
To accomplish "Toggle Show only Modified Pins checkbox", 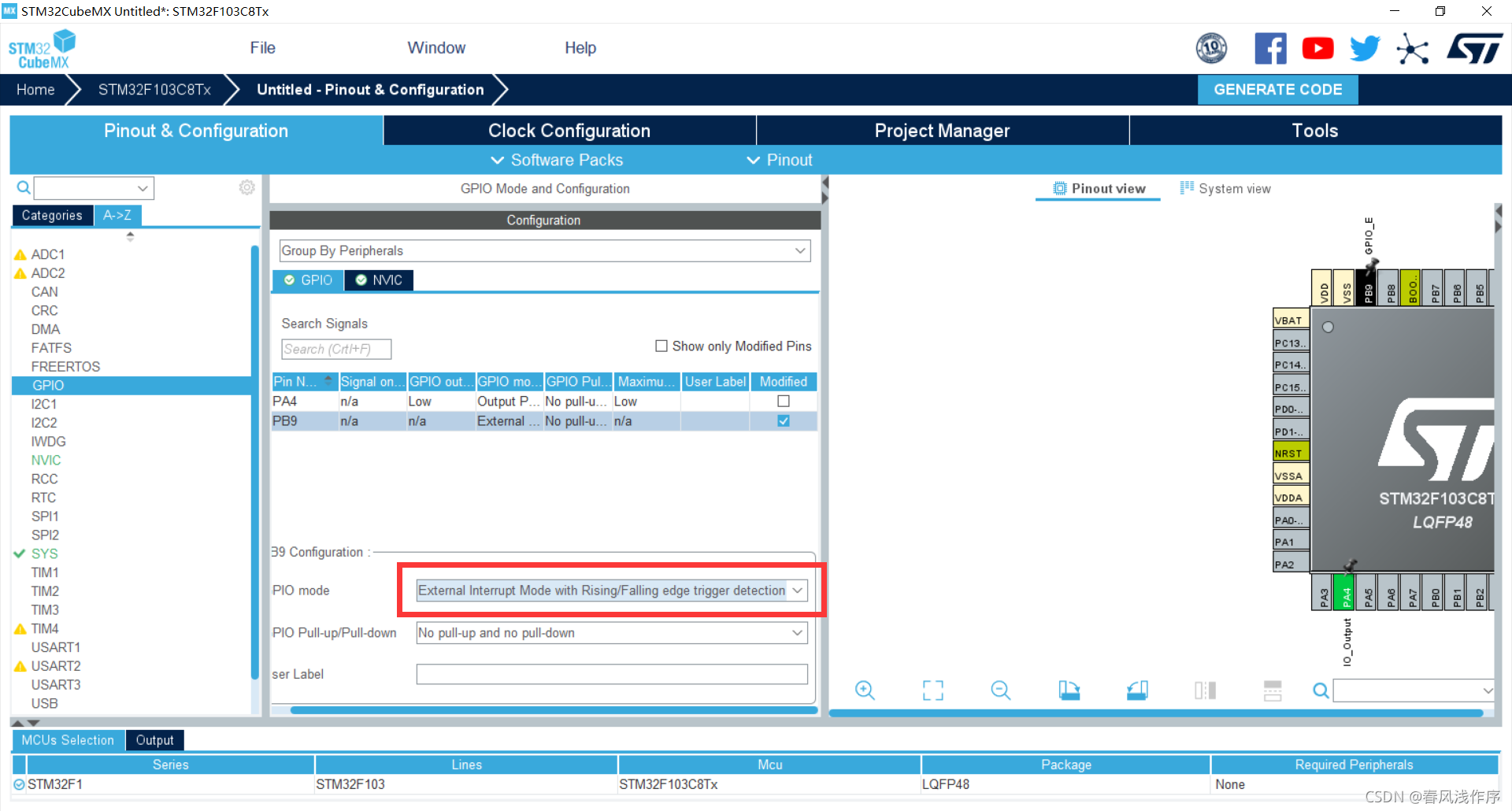I will [x=661, y=346].
